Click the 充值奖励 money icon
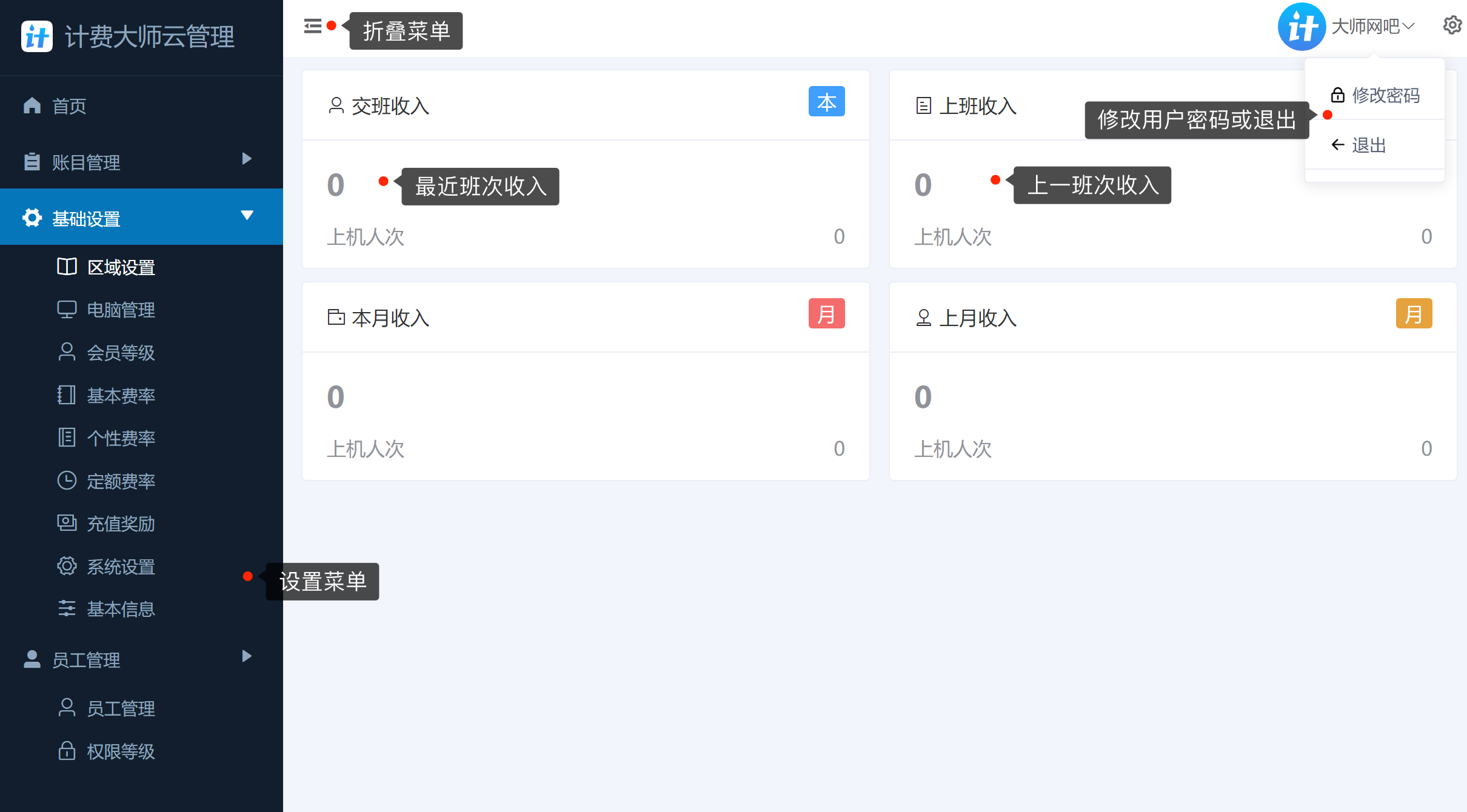Viewport: 1467px width, 812px height. point(67,523)
